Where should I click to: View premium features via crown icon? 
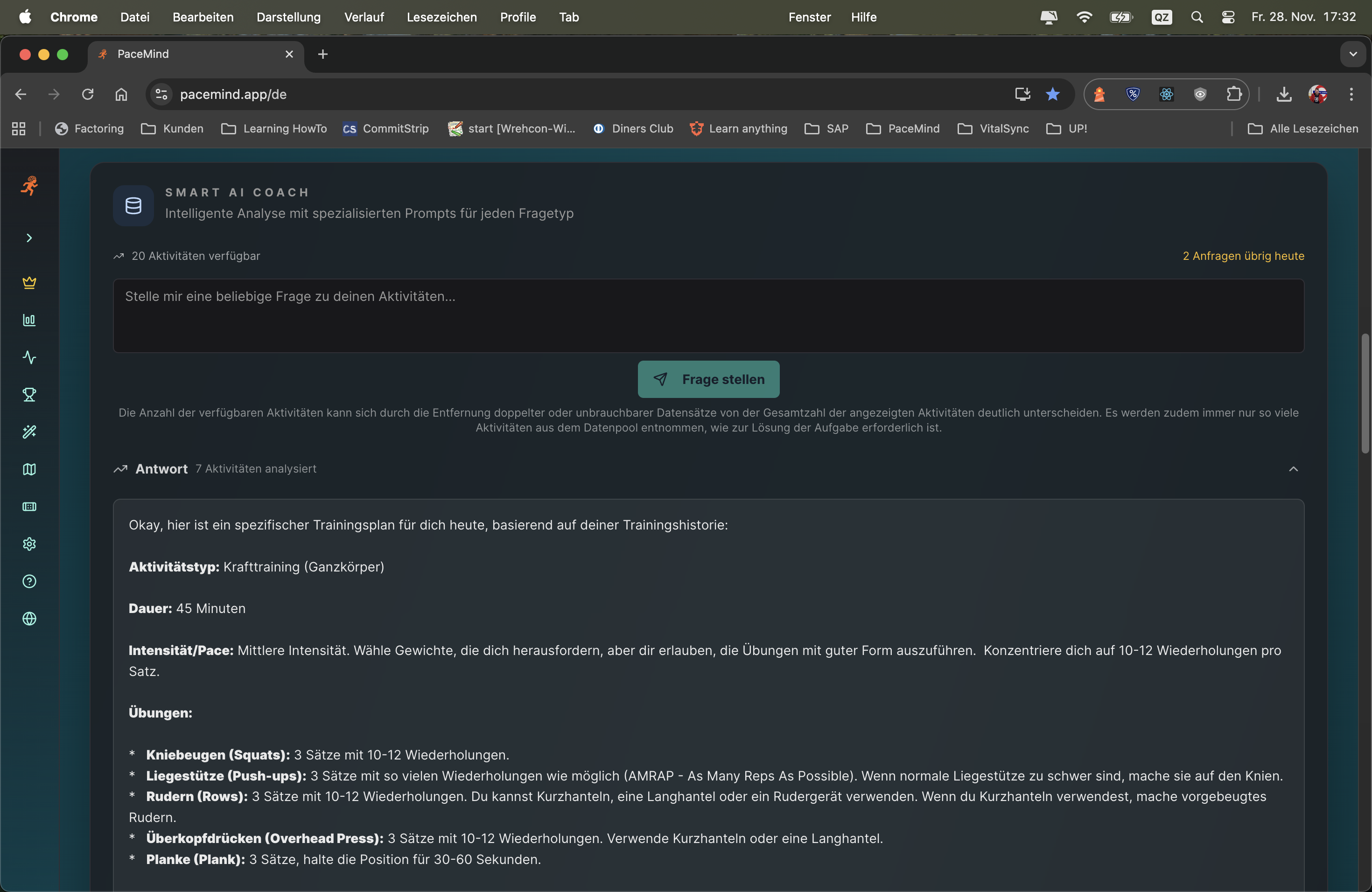29,283
